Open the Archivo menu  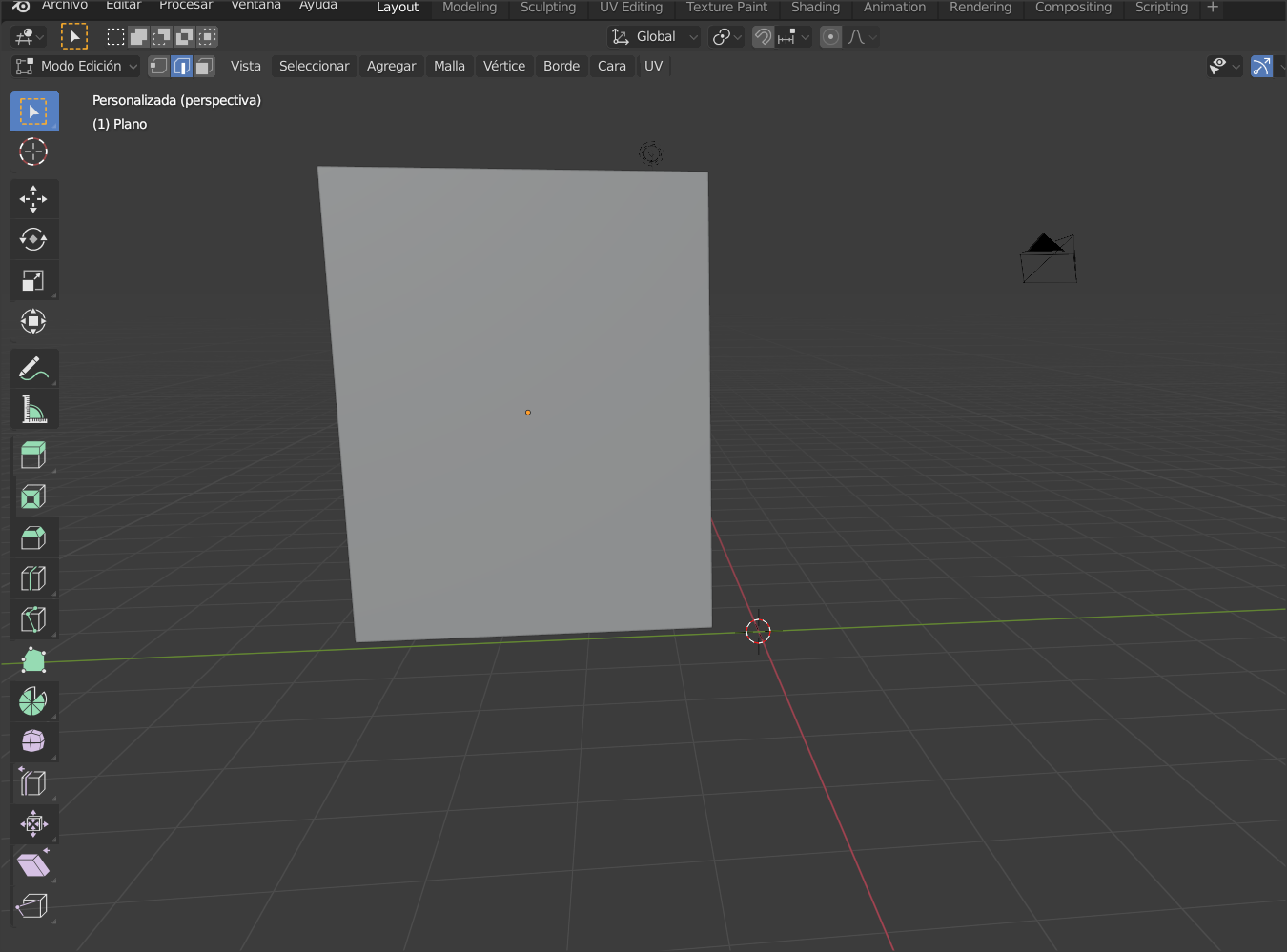(65, 6)
